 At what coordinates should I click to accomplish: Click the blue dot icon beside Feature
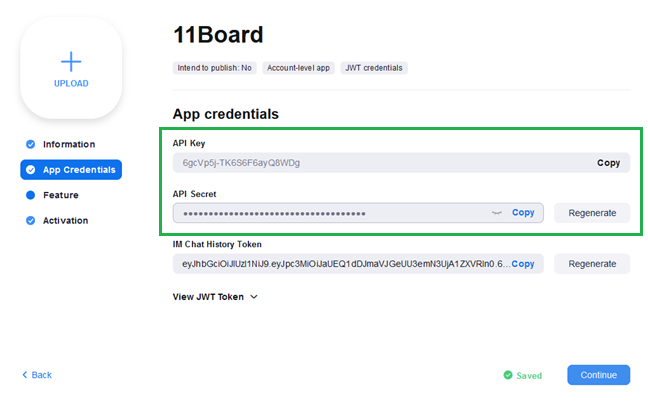click(31, 195)
